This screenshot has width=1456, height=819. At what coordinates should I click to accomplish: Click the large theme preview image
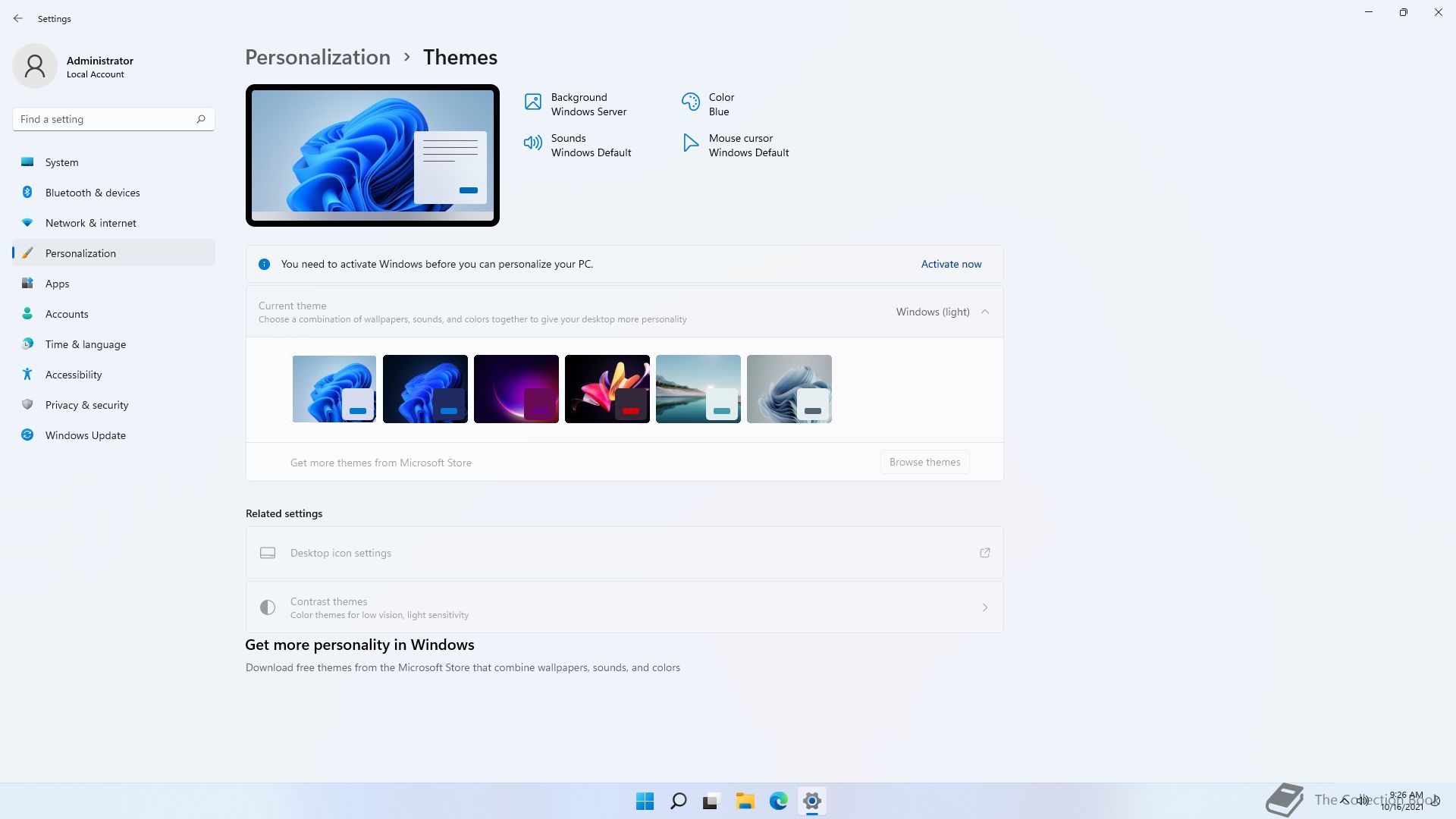pyautogui.click(x=372, y=155)
